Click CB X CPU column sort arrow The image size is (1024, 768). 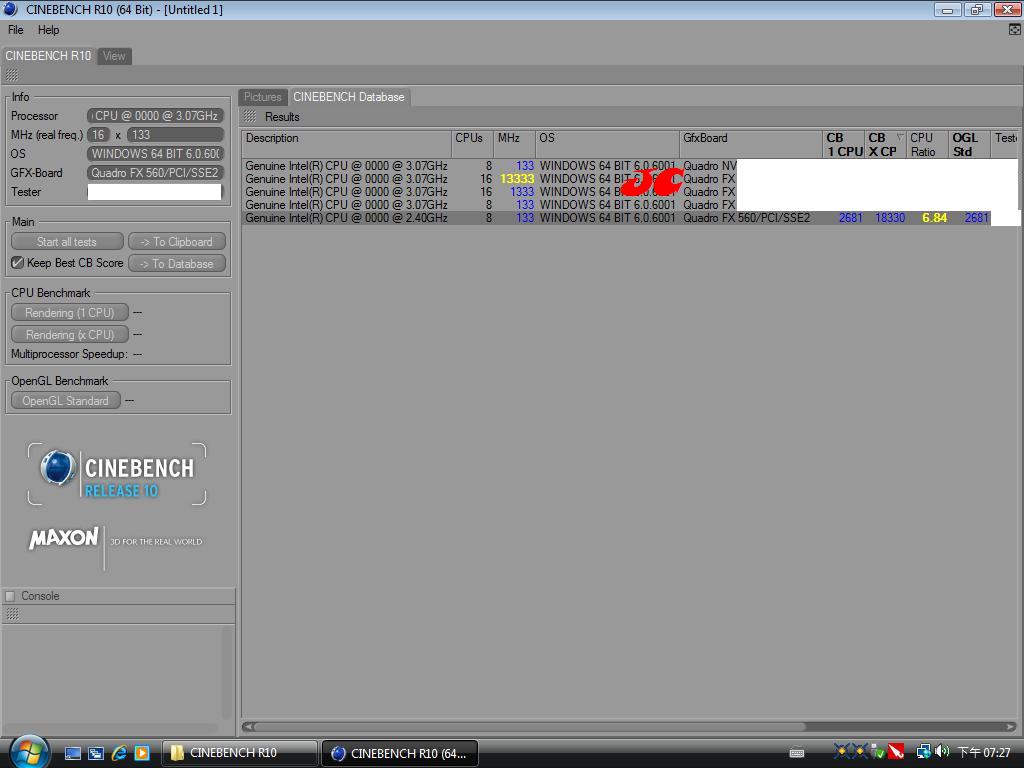coord(900,137)
